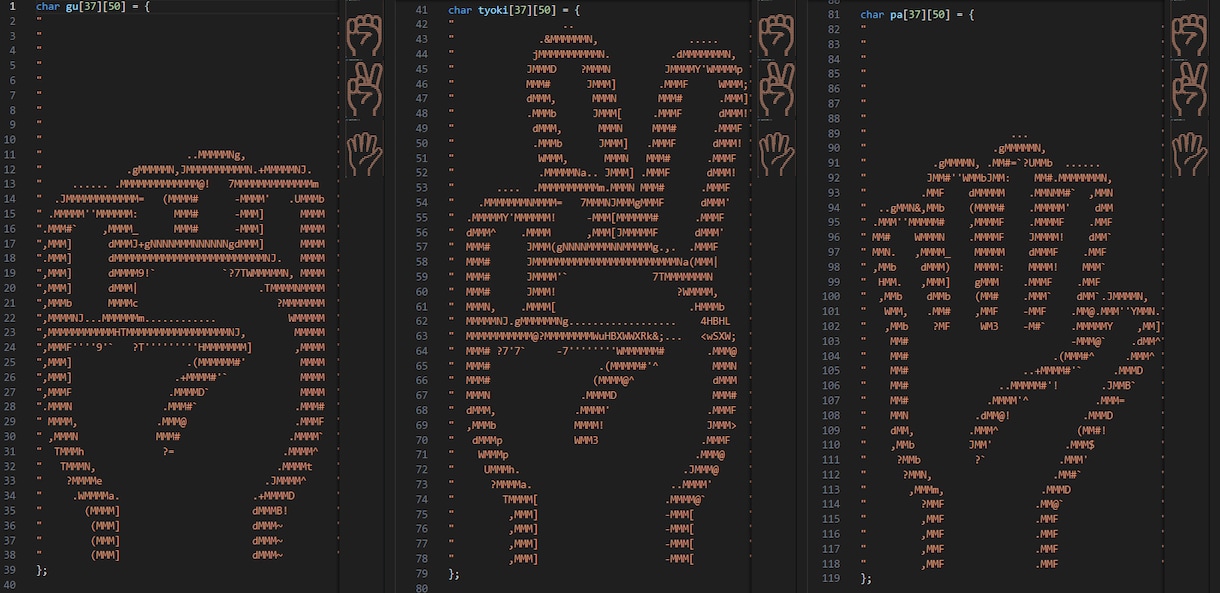
Task: Click the '4HBHL' text on line 62
Action: (716, 320)
